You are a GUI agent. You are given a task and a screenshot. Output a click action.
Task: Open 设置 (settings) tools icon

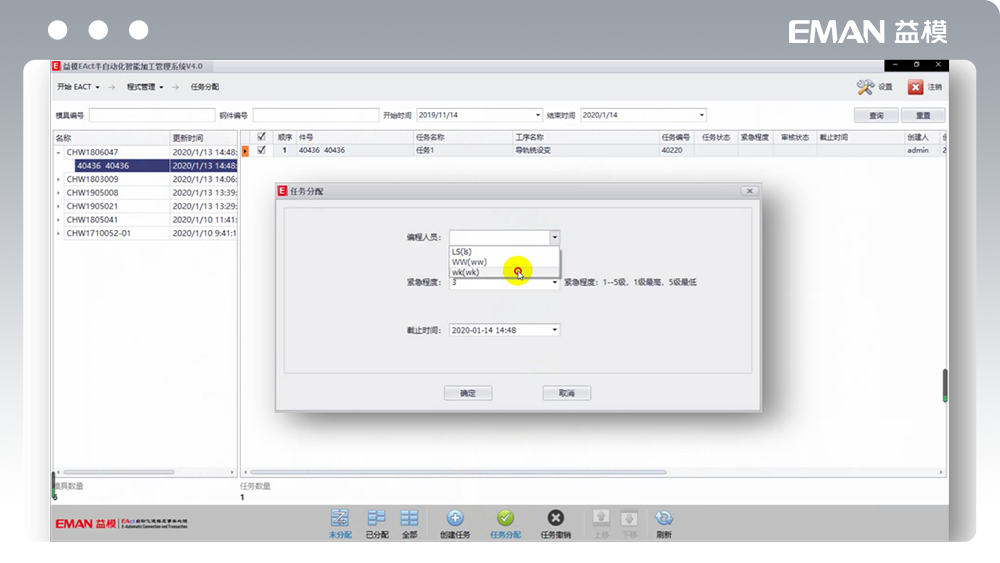pos(866,87)
